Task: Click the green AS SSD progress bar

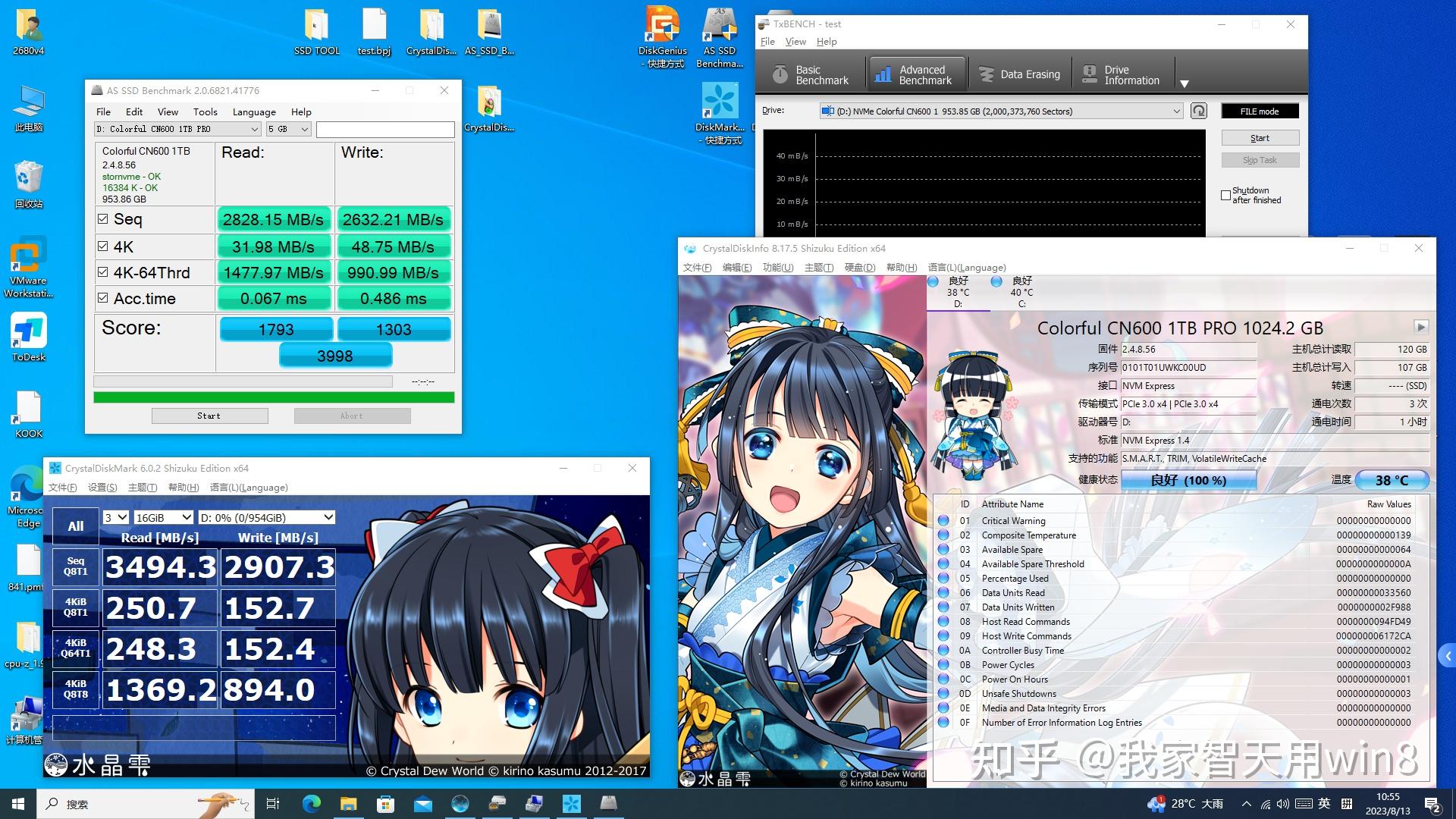Action: point(274,397)
